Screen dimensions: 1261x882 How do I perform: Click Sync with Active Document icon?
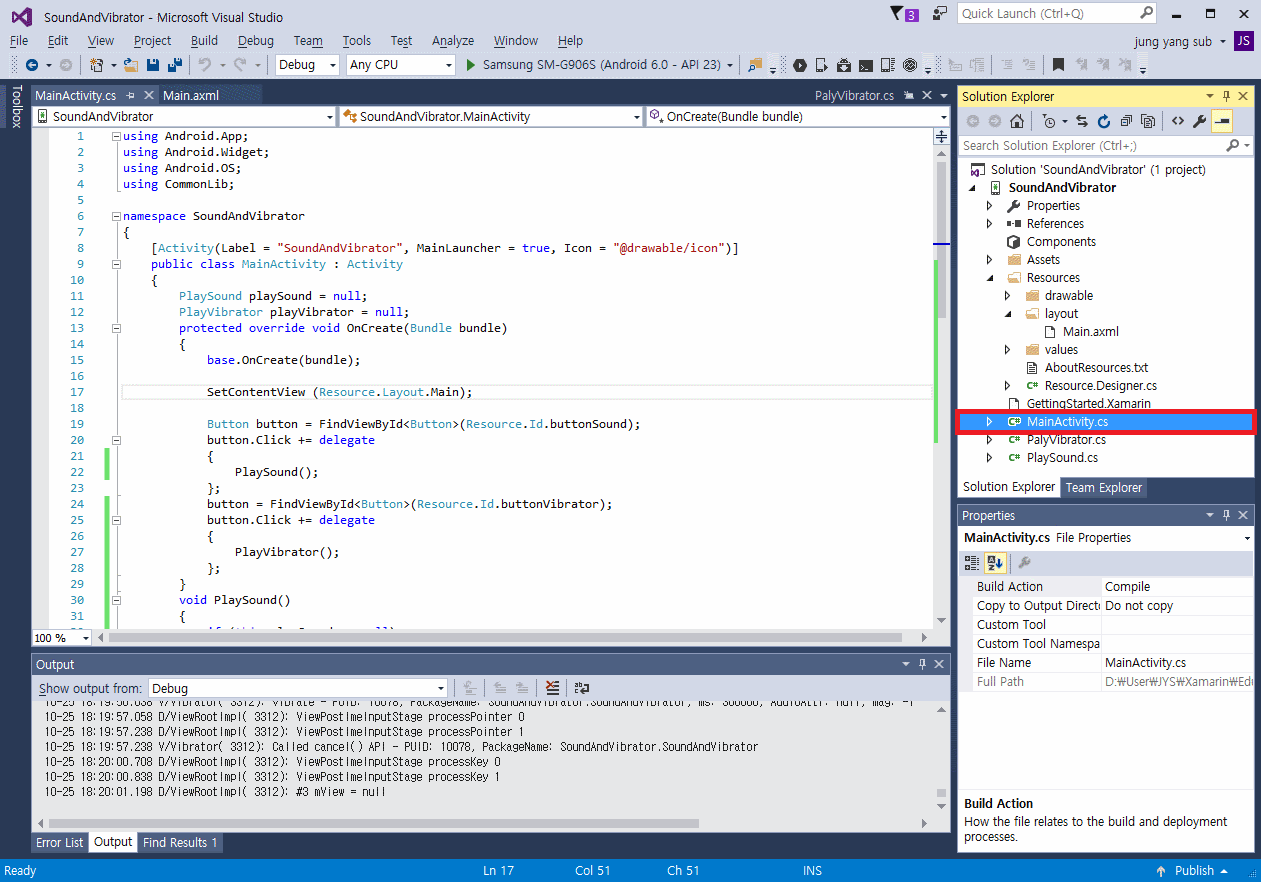[x=1082, y=121]
